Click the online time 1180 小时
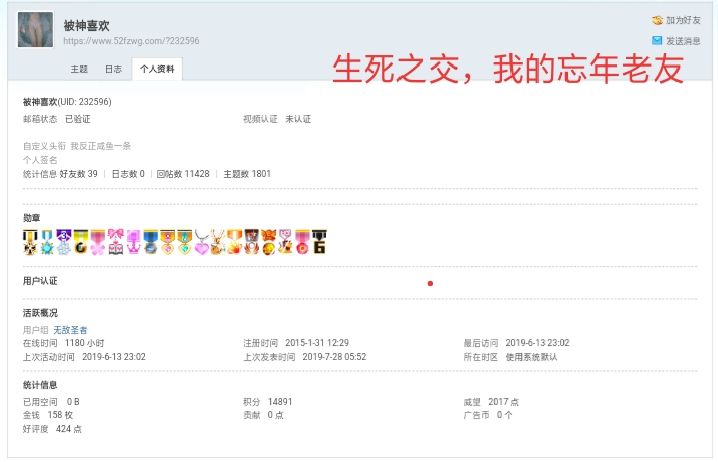Screen dimensions: 718x462 (85, 343)
